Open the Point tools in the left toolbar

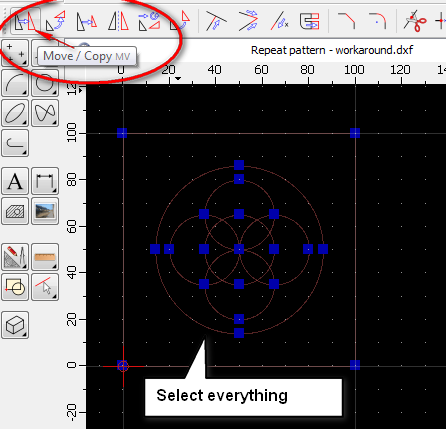15,53
